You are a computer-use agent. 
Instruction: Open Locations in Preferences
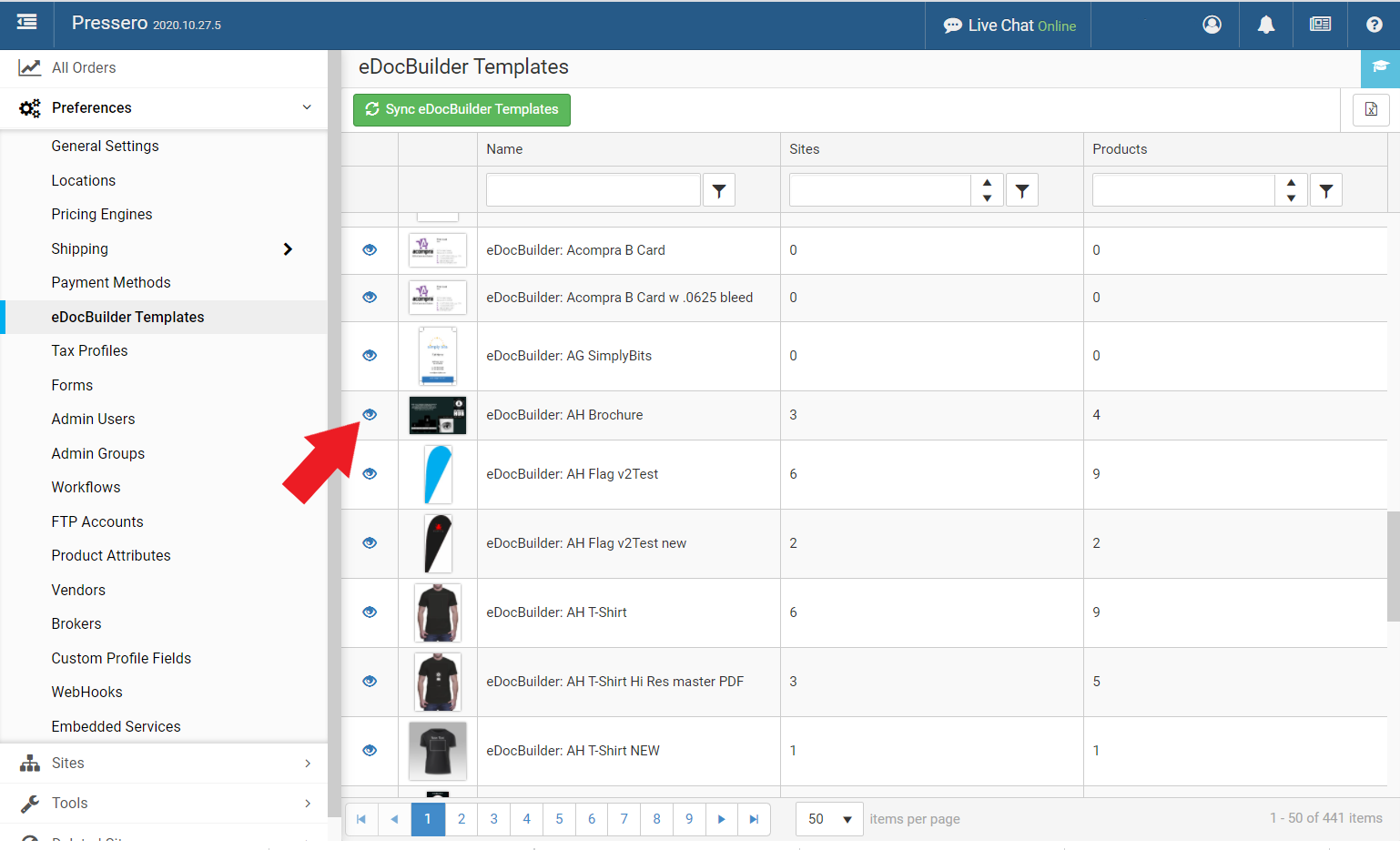(84, 180)
